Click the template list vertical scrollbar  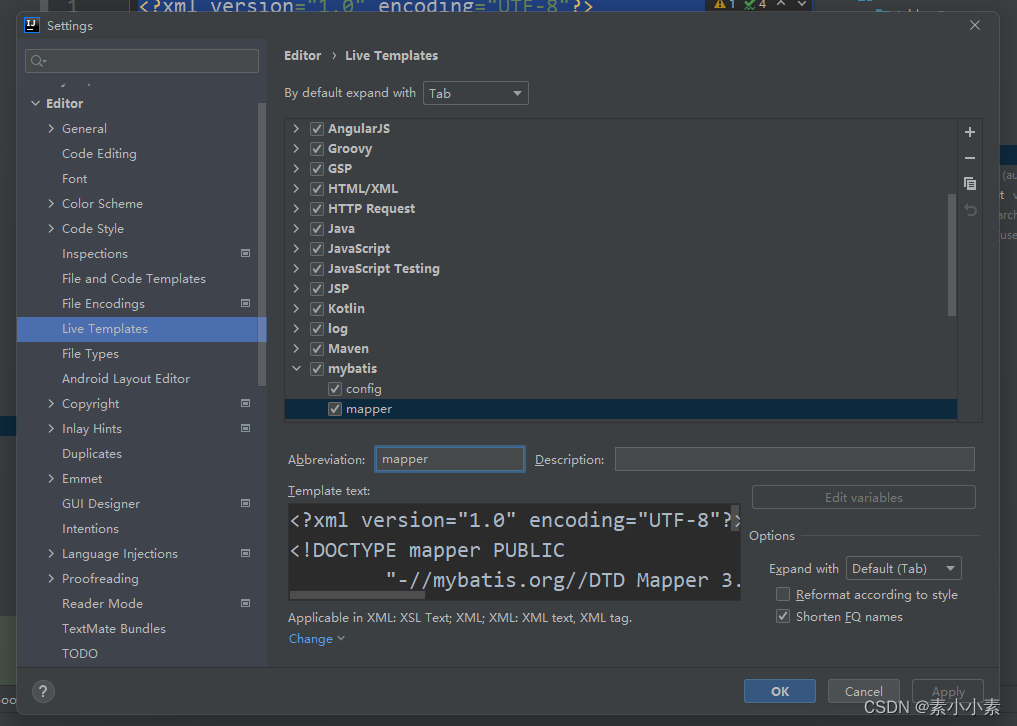pos(951,254)
